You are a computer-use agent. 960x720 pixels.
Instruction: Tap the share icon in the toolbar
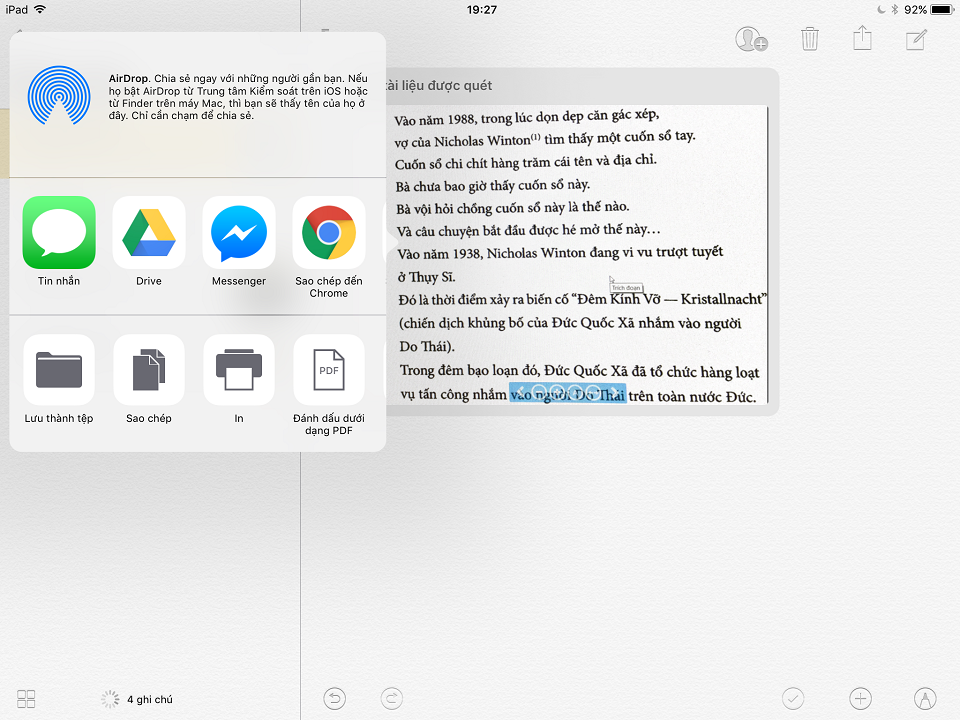[862, 39]
